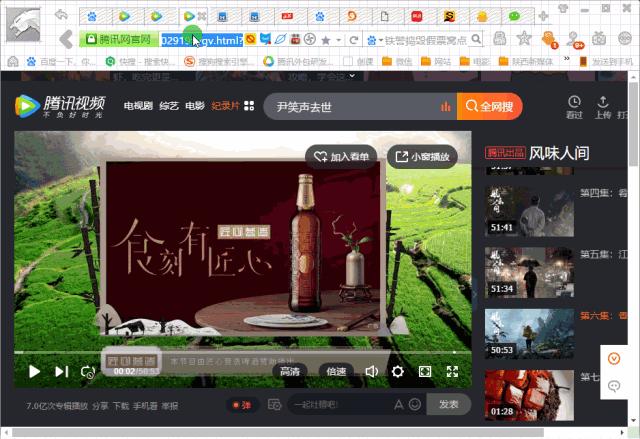This screenshot has width=640, height=439.
Task: Close the active Tencent Video tab
Action: pos(202,16)
